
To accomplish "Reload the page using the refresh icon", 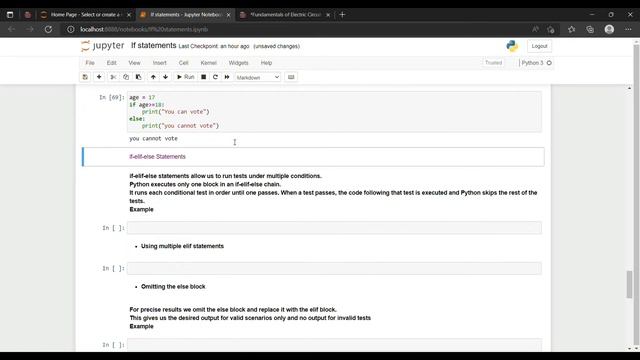I will coord(48,29).
